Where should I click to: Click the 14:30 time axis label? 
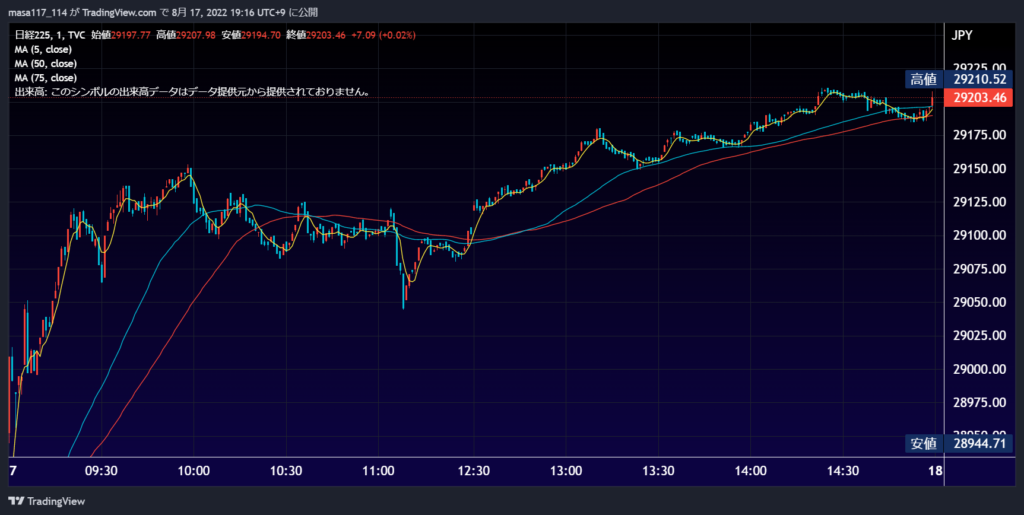pos(843,471)
